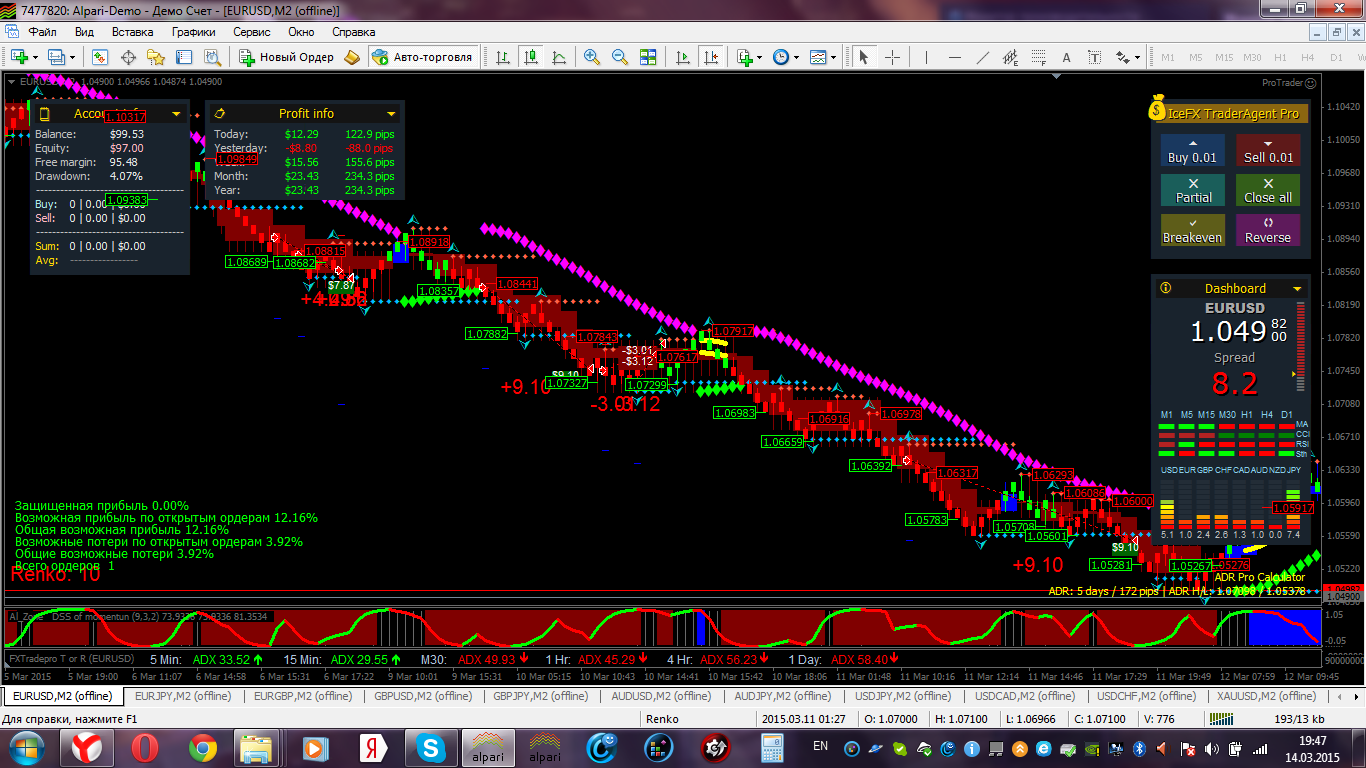
Task: Select the Text tool (A)
Action: [1066, 57]
